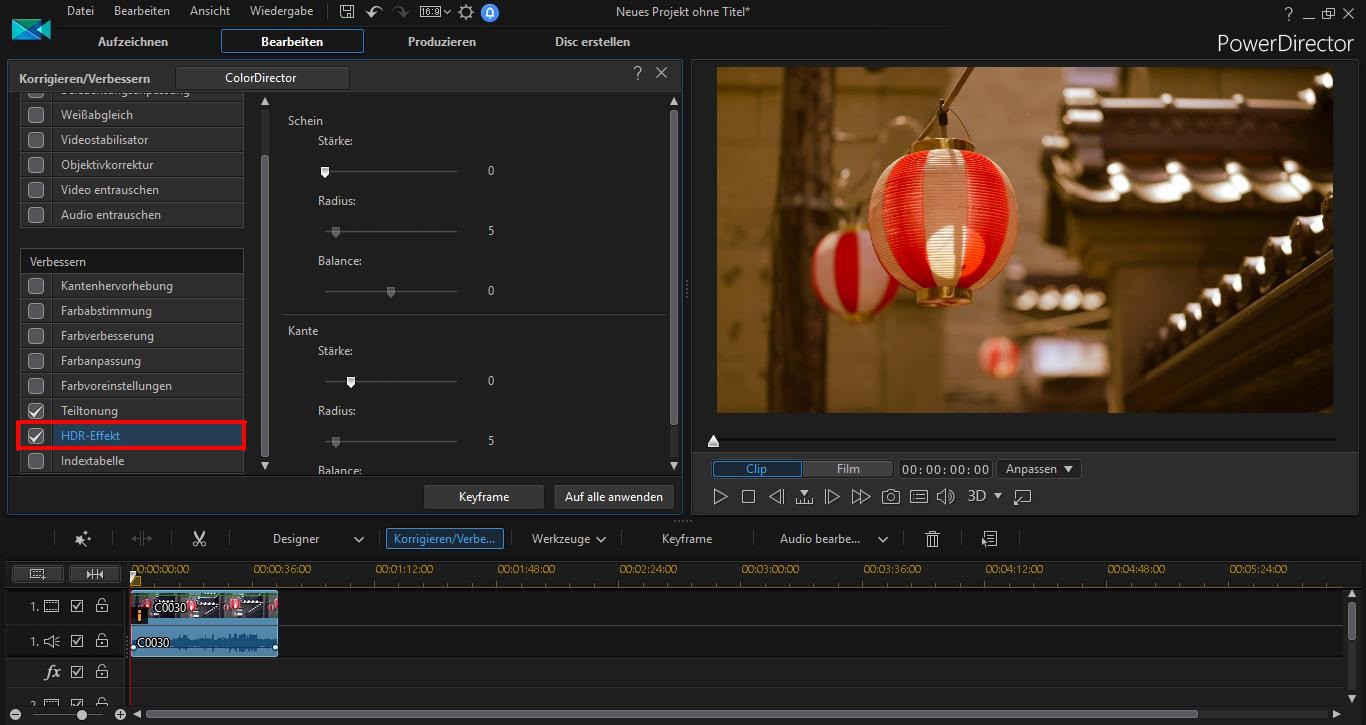
Task: Click the magic tool sparkle icon
Action: click(83, 539)
